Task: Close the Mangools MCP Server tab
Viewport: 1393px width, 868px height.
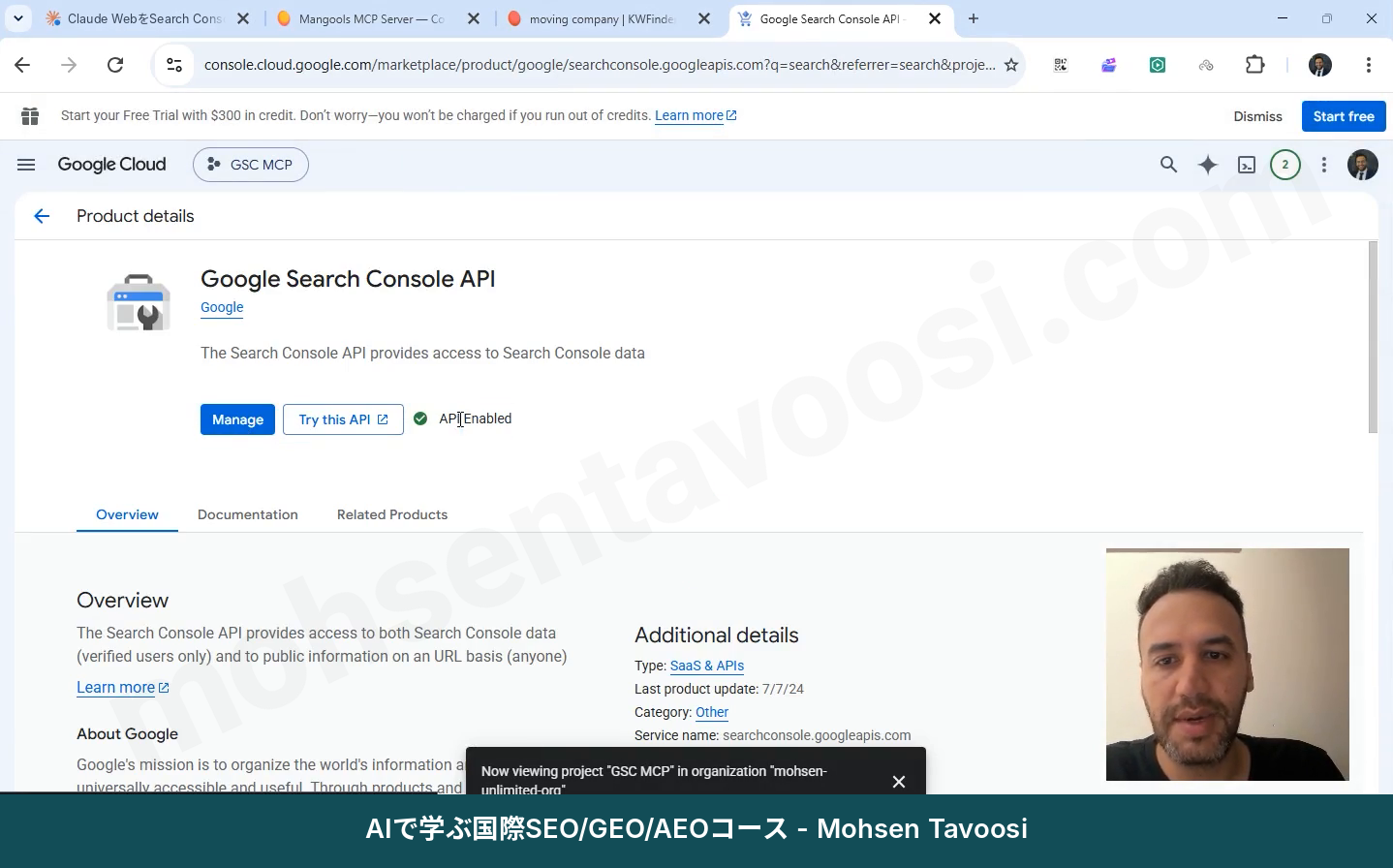Action: coord(474,18)
